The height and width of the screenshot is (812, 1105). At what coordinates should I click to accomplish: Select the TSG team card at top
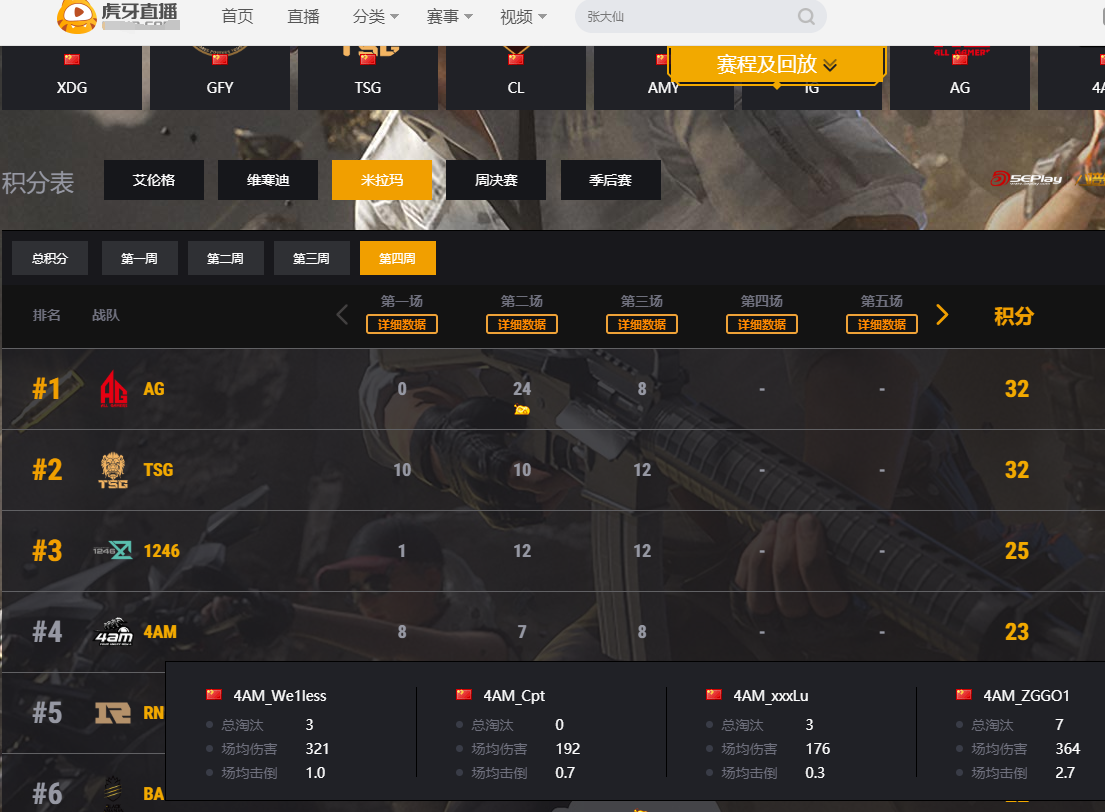pos(368,78)
